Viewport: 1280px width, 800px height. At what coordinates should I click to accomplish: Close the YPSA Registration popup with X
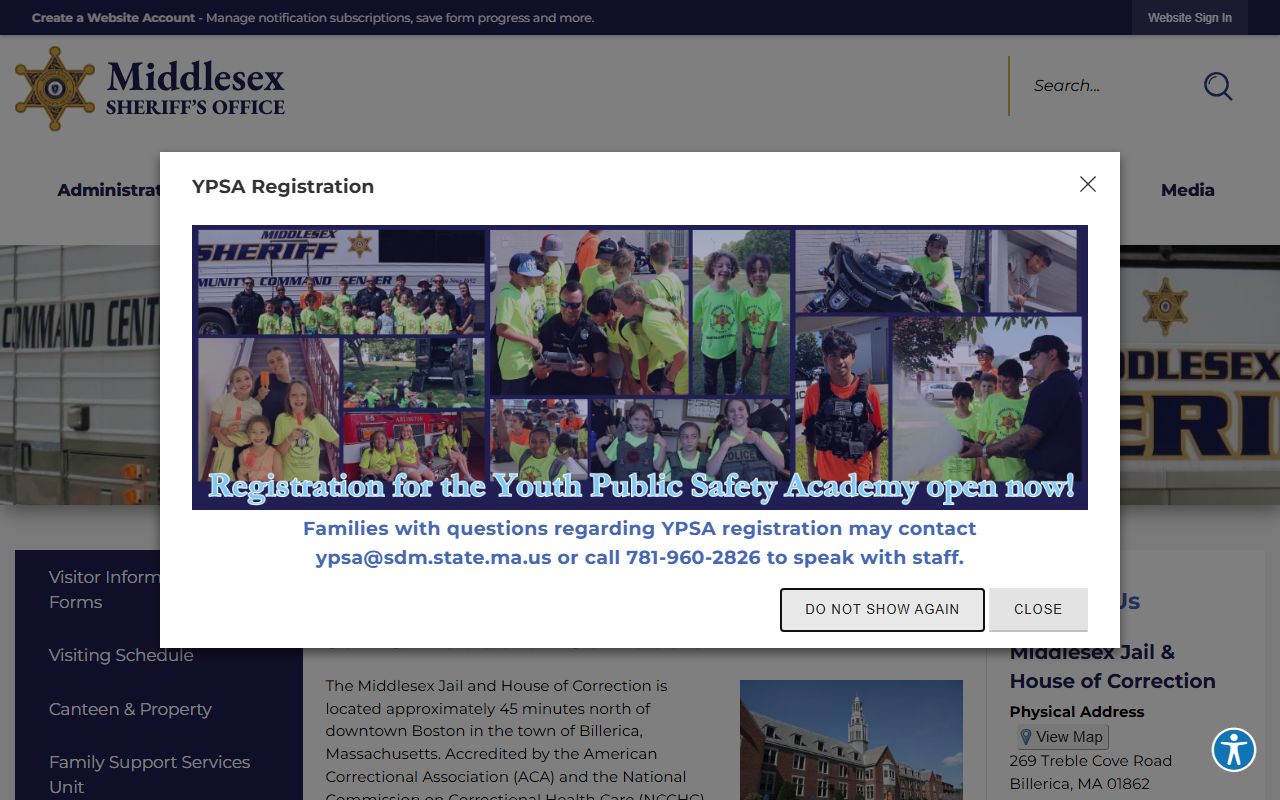(1088, 184)
